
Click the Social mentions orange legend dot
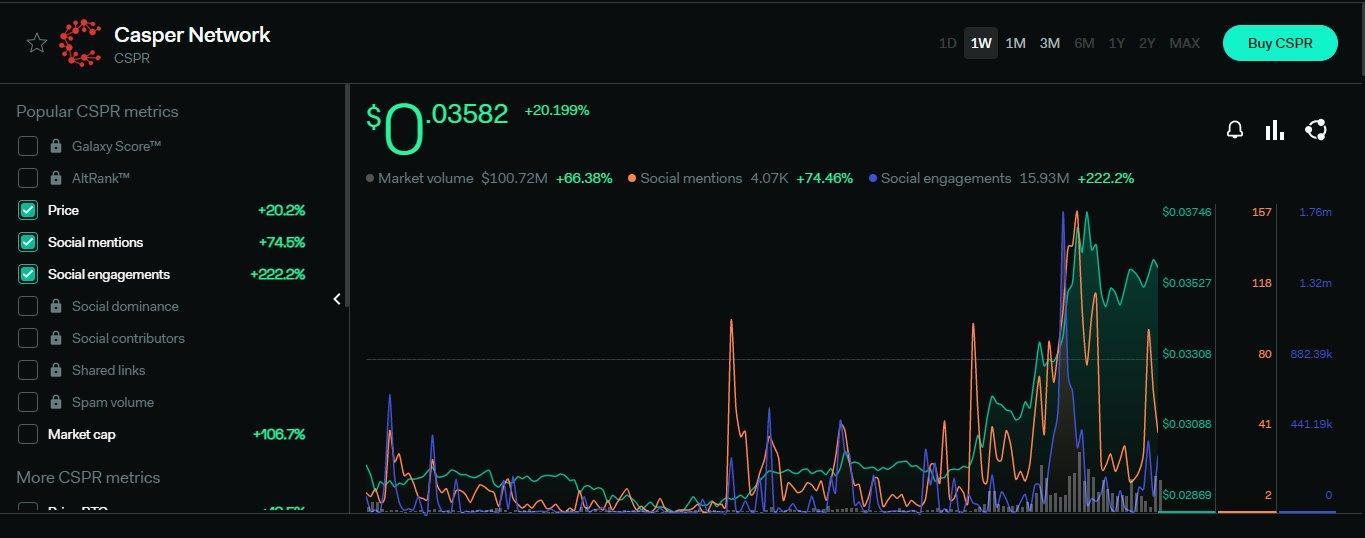pos(632,178)
